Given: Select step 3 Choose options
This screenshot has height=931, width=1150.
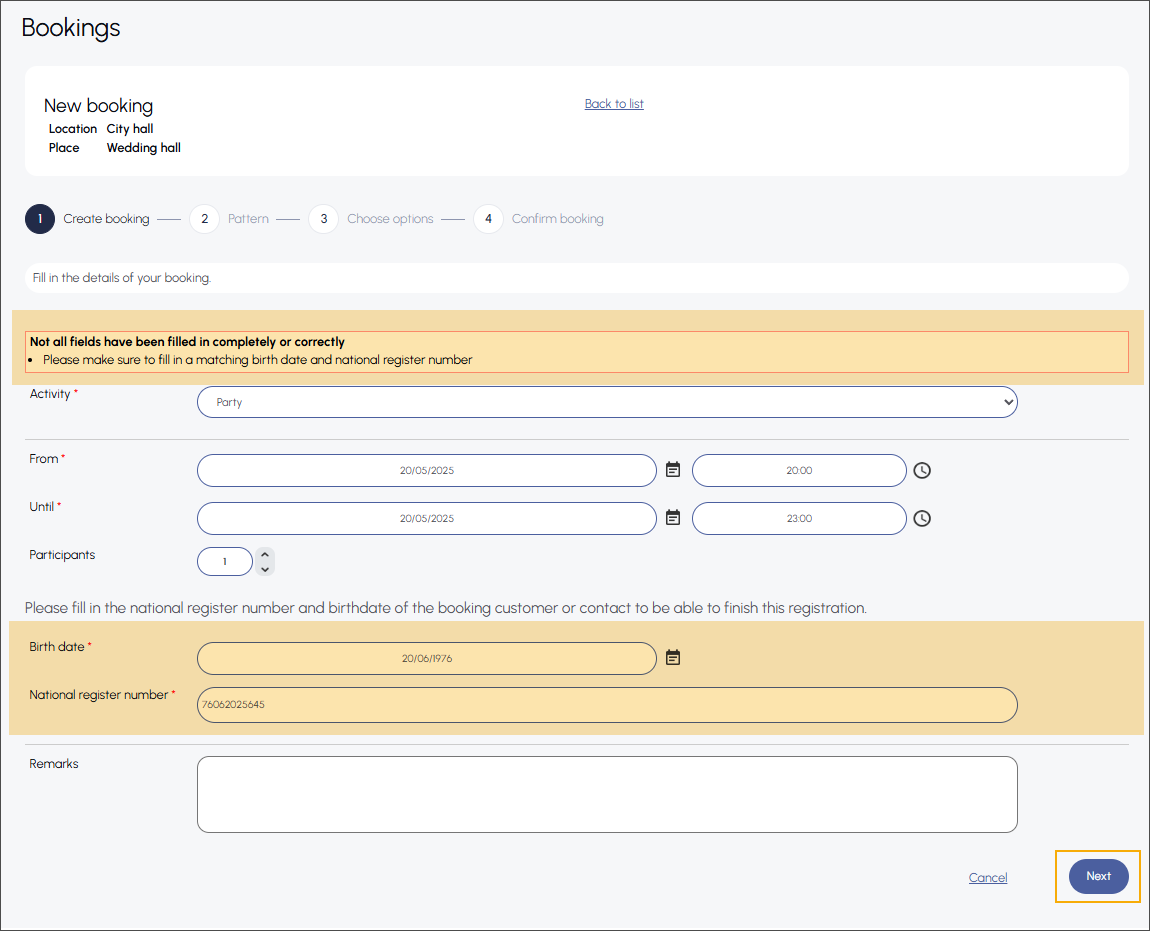Looking at the screenshot, I should pos(324,219).
